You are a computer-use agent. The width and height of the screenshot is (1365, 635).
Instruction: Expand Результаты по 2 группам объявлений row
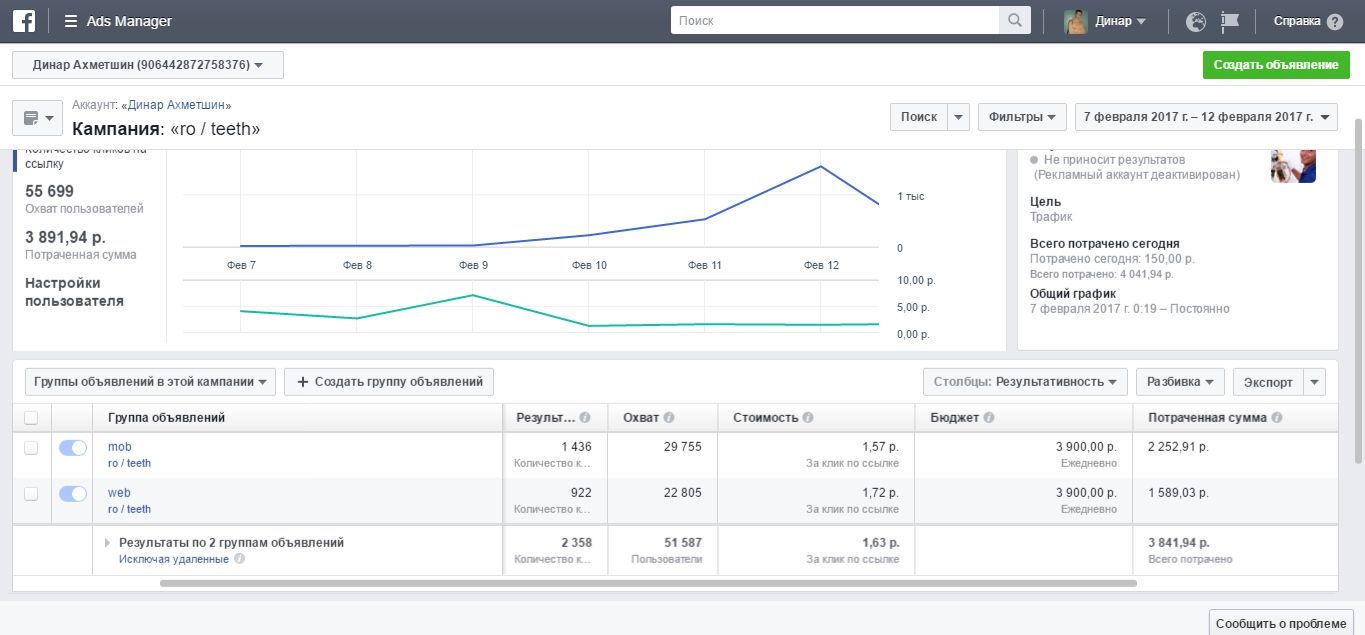click(108, 543)
